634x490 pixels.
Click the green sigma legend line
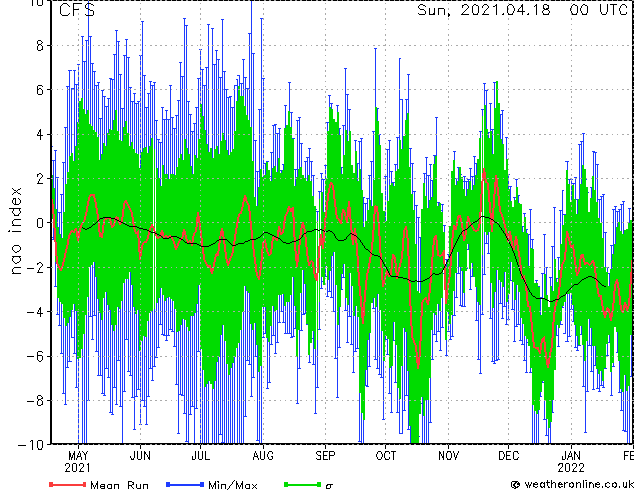point(302,484)
